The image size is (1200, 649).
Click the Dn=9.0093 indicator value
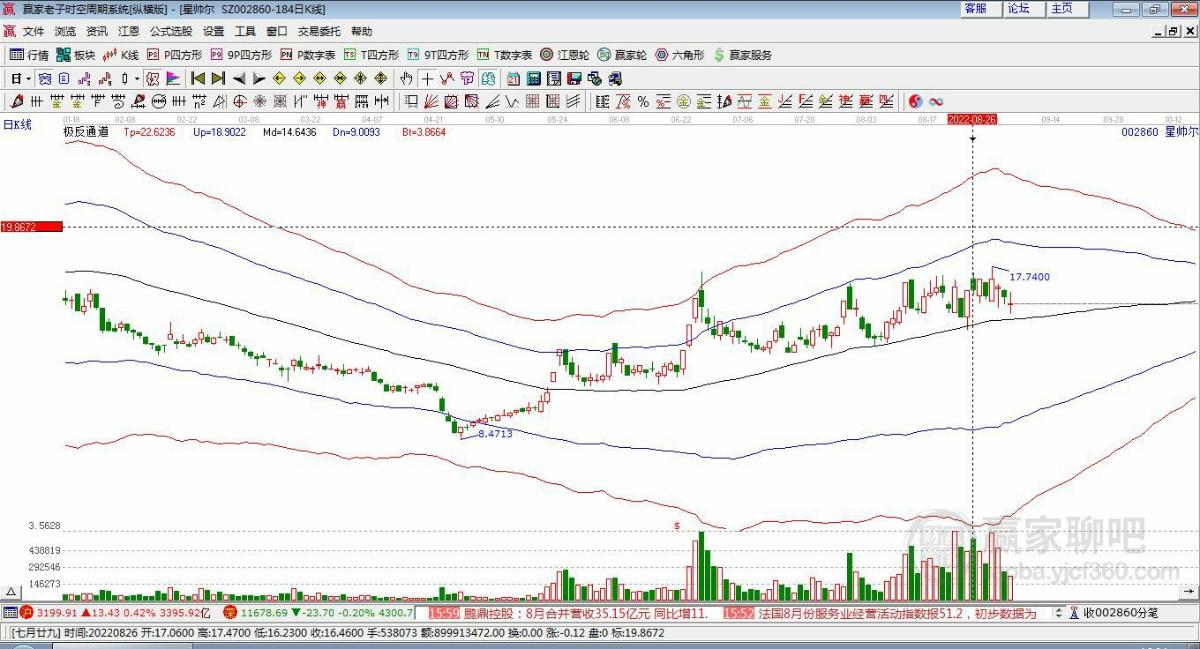tap(355, 131)
